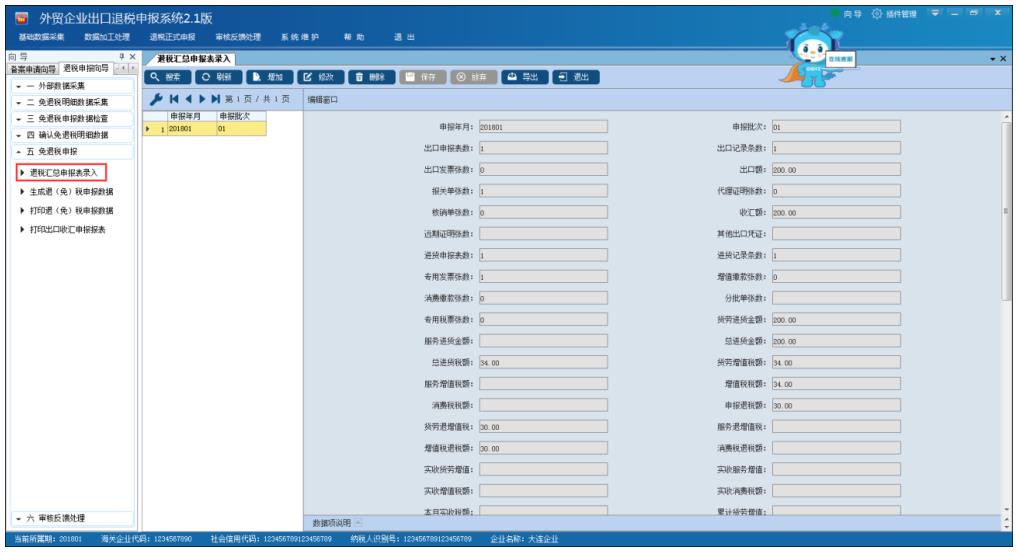Click the 搜索 search button in toolbar
The height and width of the screenshot is (552, 1017).
pyautogui.click(x=166, y=77)
